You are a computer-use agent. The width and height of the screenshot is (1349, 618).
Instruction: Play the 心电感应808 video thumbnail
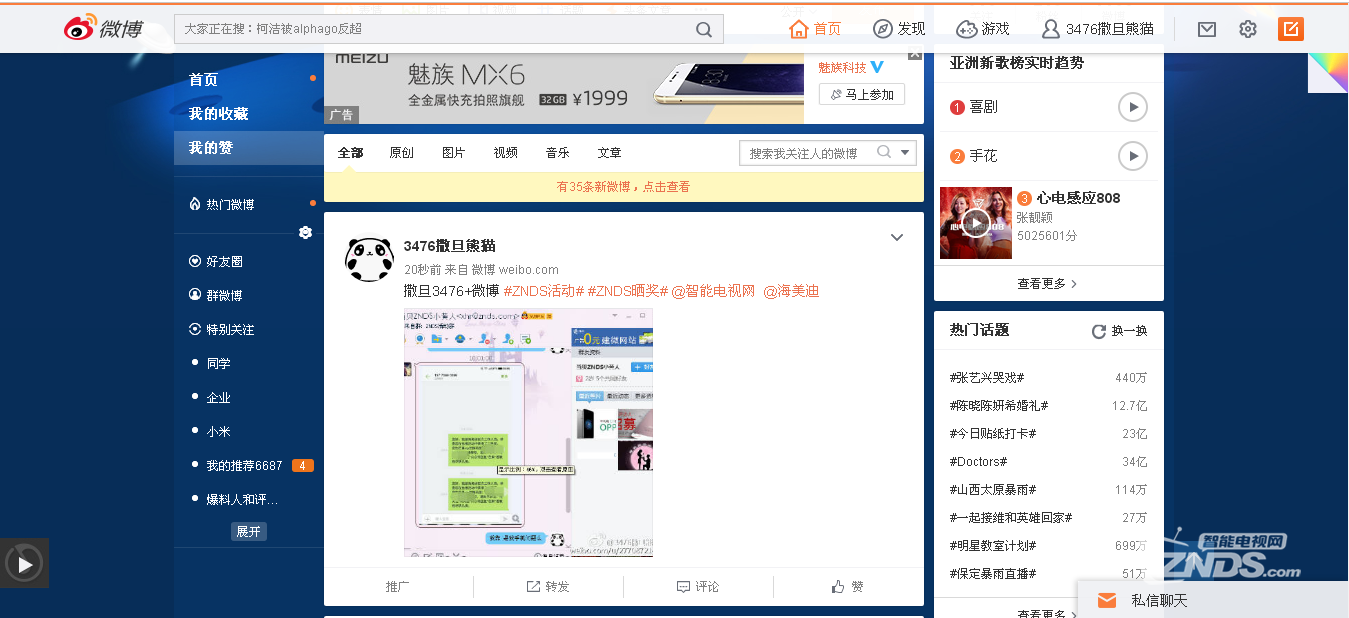click(x=976, y=223)
